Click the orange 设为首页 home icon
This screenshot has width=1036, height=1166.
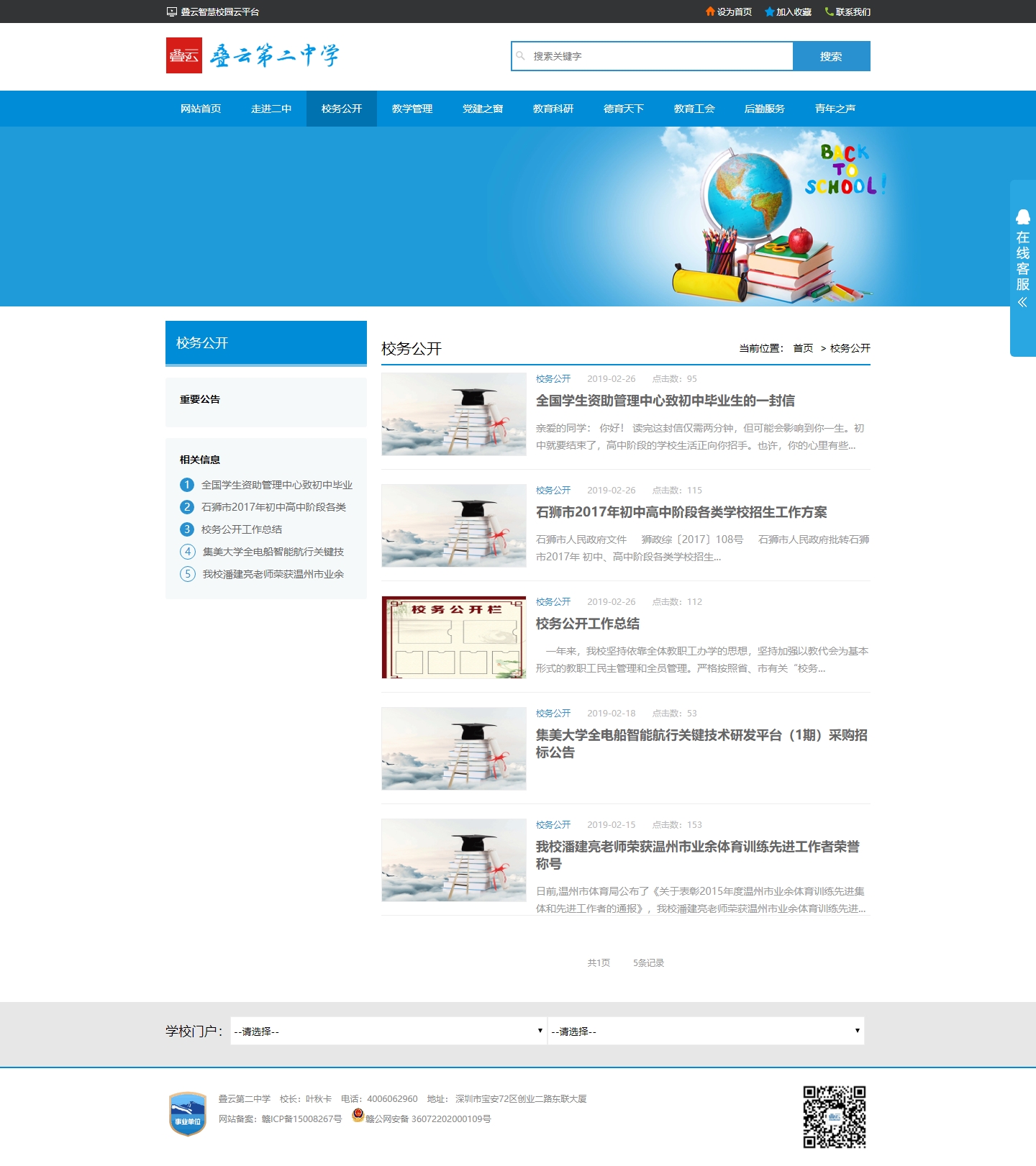(x=710, y=12)
